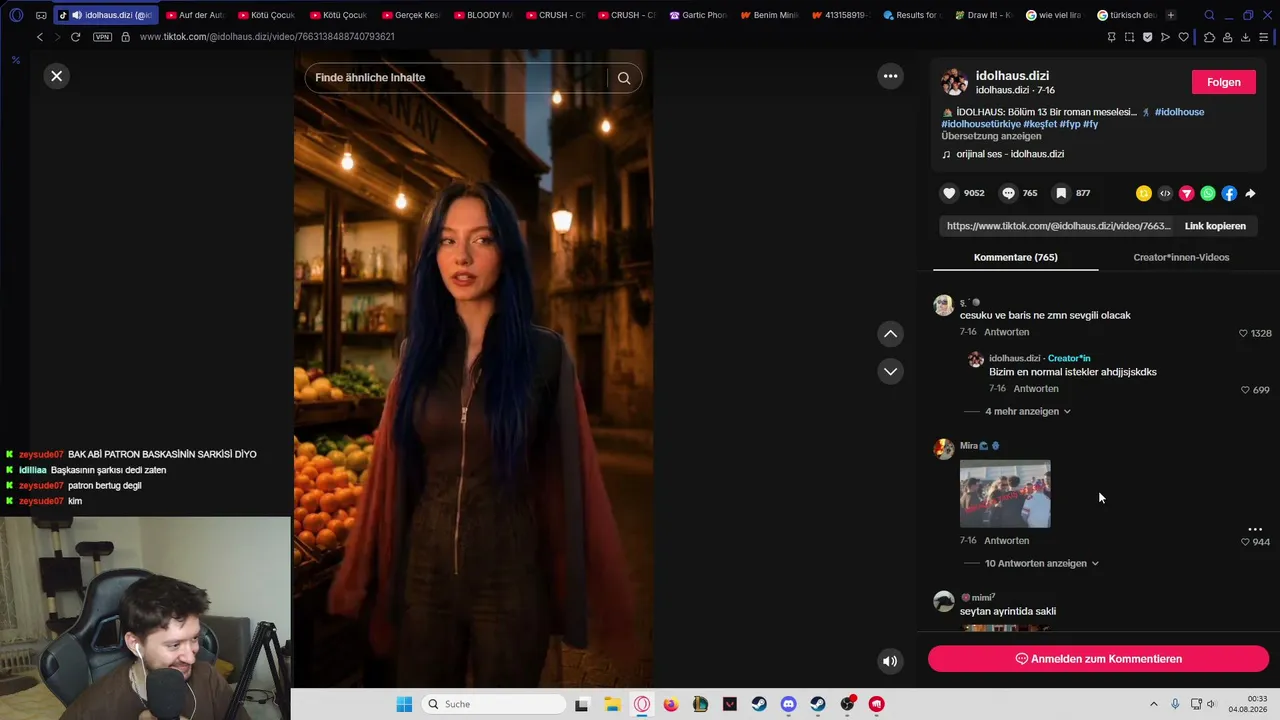Switch to the Creator*innen-Videos tab
The height and width of the screenshot is (720, 1280).
click(x=1181, y=257)
